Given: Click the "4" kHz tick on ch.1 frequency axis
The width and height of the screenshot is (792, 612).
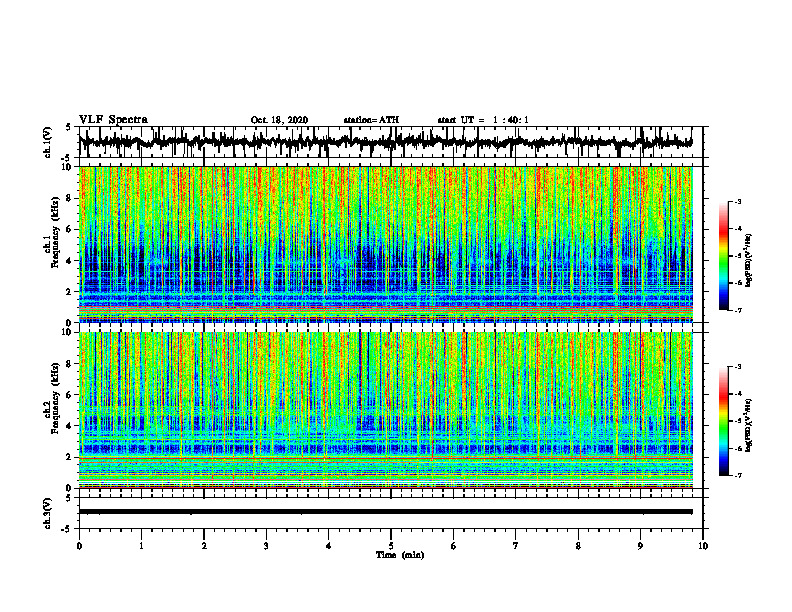Looking at the screenshot, I should pos(69,261).
